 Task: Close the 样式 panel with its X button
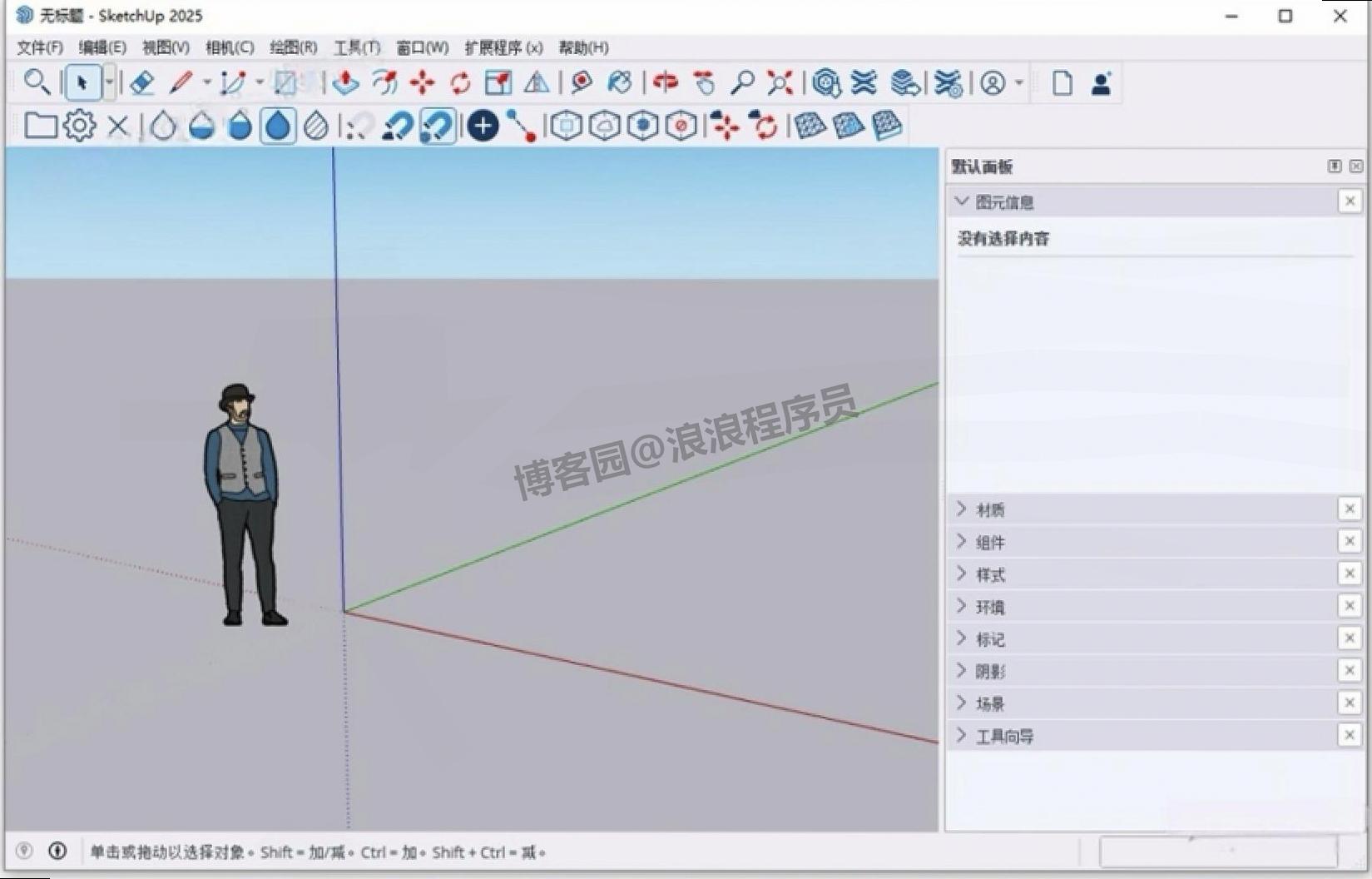click(x=1350, y=574)
